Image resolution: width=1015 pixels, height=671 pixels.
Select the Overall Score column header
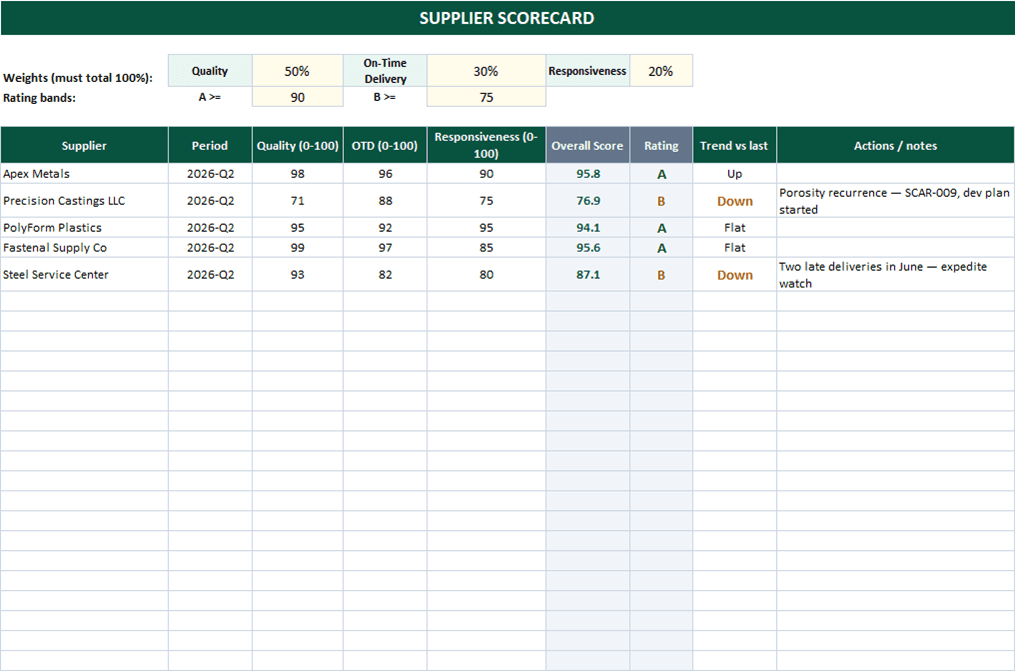click(x=587, y=145)
